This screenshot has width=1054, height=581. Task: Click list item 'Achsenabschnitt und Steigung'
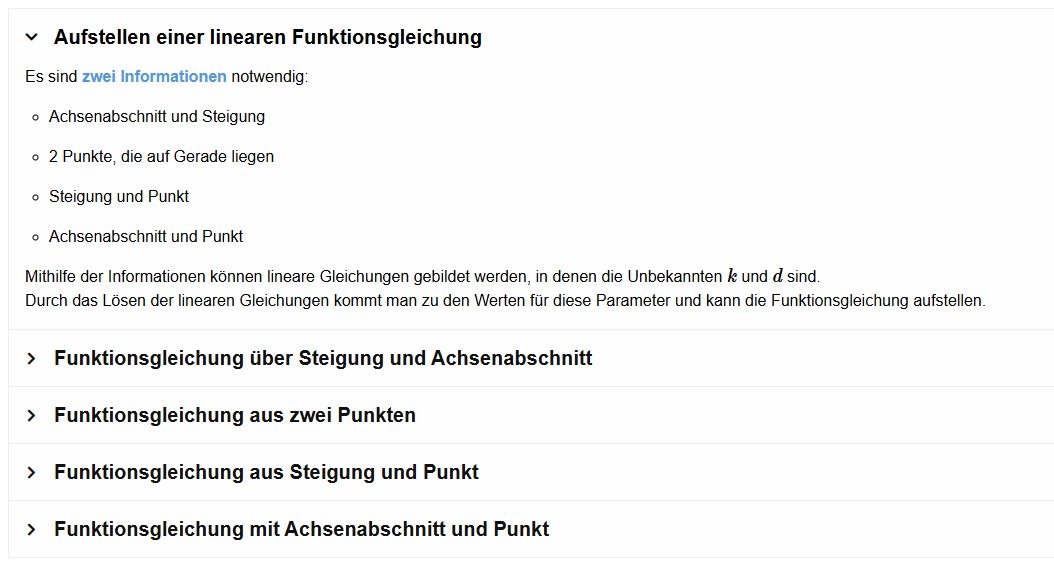(157, 116)
